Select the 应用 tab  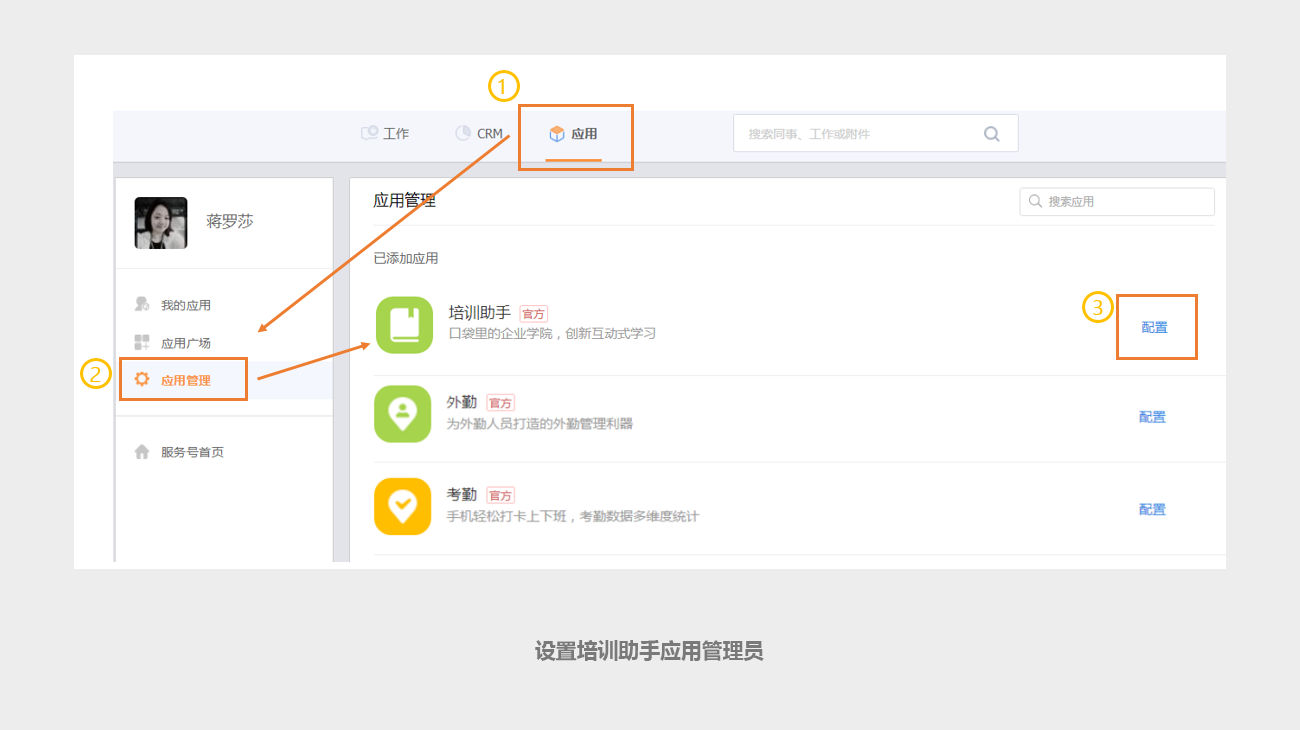(x=574, y=134)
